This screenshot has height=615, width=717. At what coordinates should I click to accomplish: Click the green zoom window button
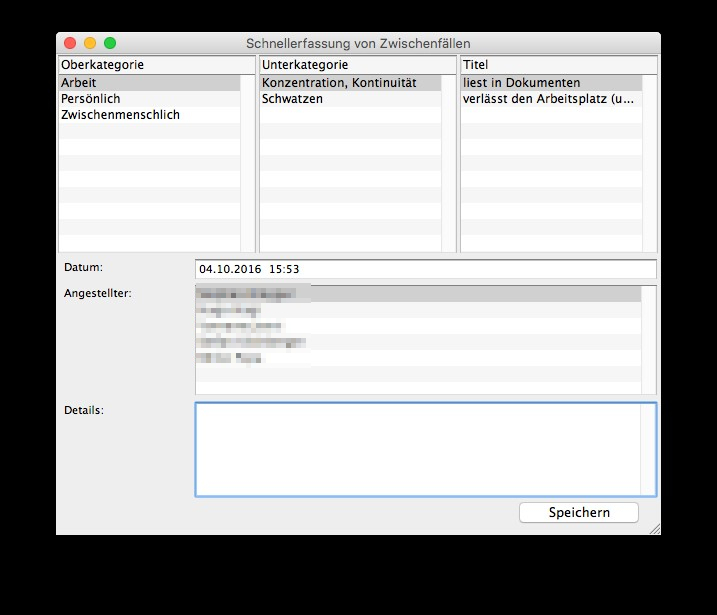(110, 43)
